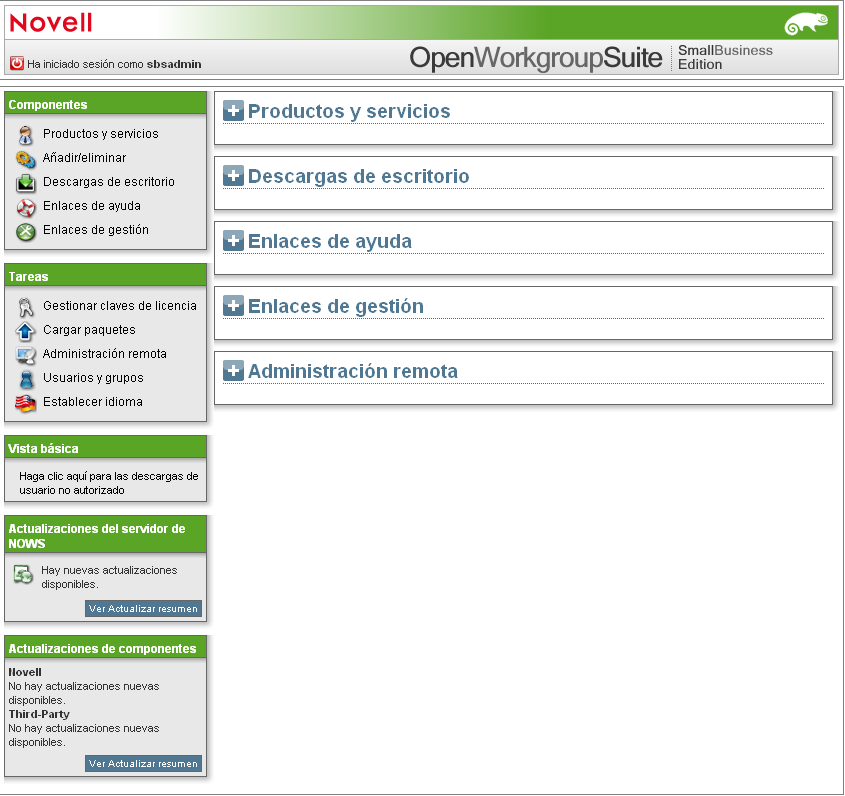
Task: Click the Third-Party updates label
Action: (x=39, y=714)
